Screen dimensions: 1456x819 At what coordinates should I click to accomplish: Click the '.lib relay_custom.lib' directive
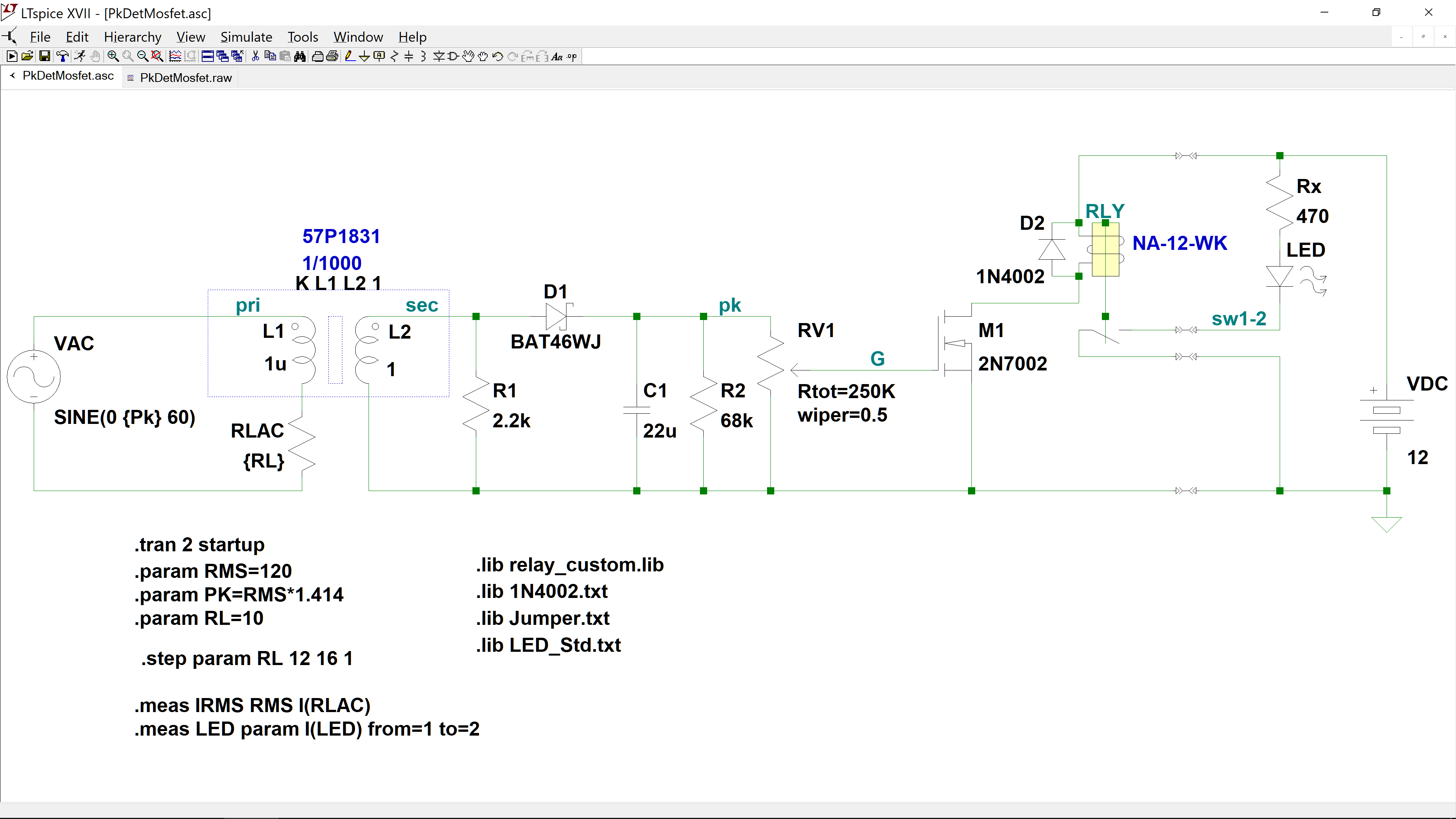[x=570, y=565]
